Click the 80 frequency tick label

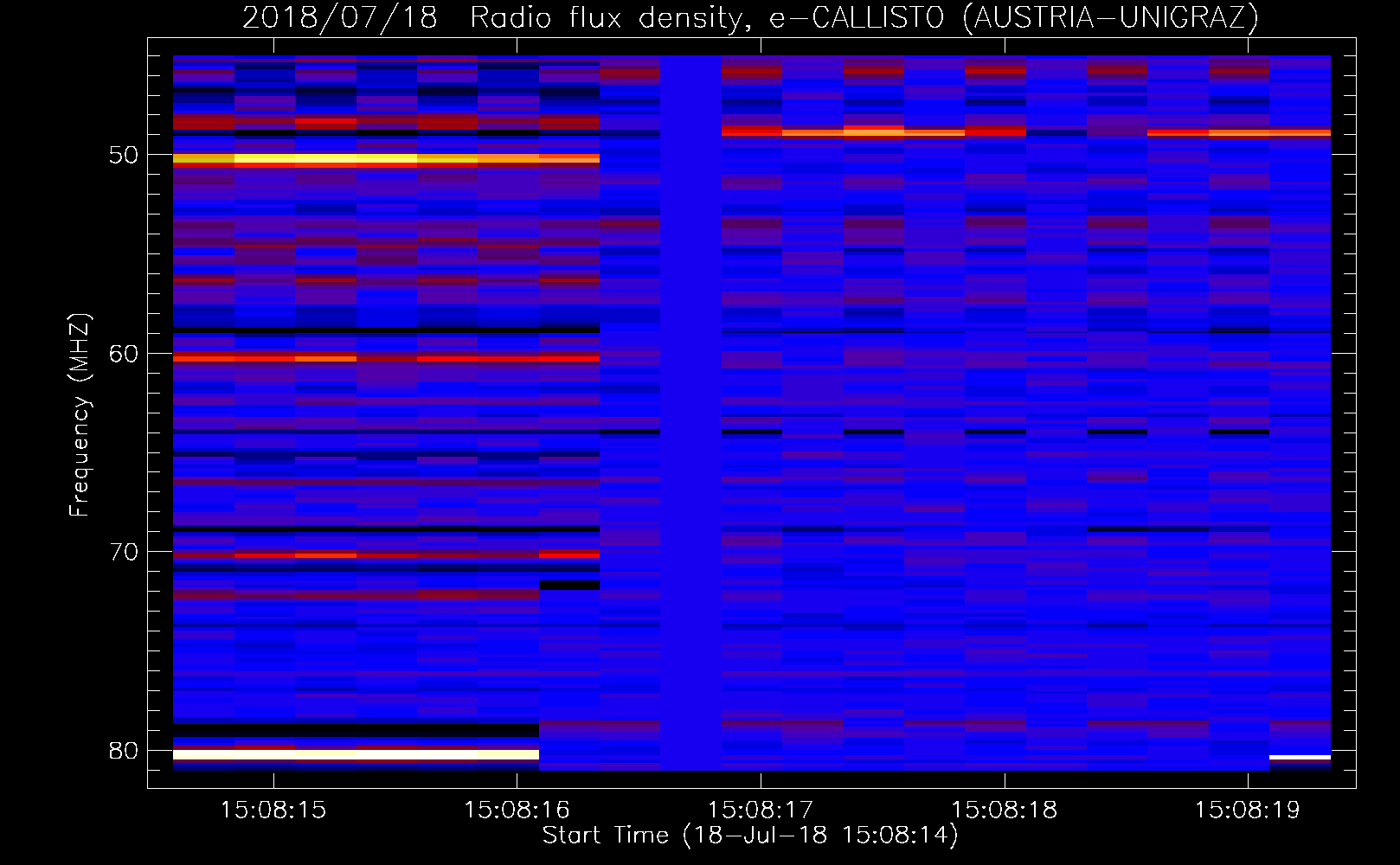tap(124, 750)
